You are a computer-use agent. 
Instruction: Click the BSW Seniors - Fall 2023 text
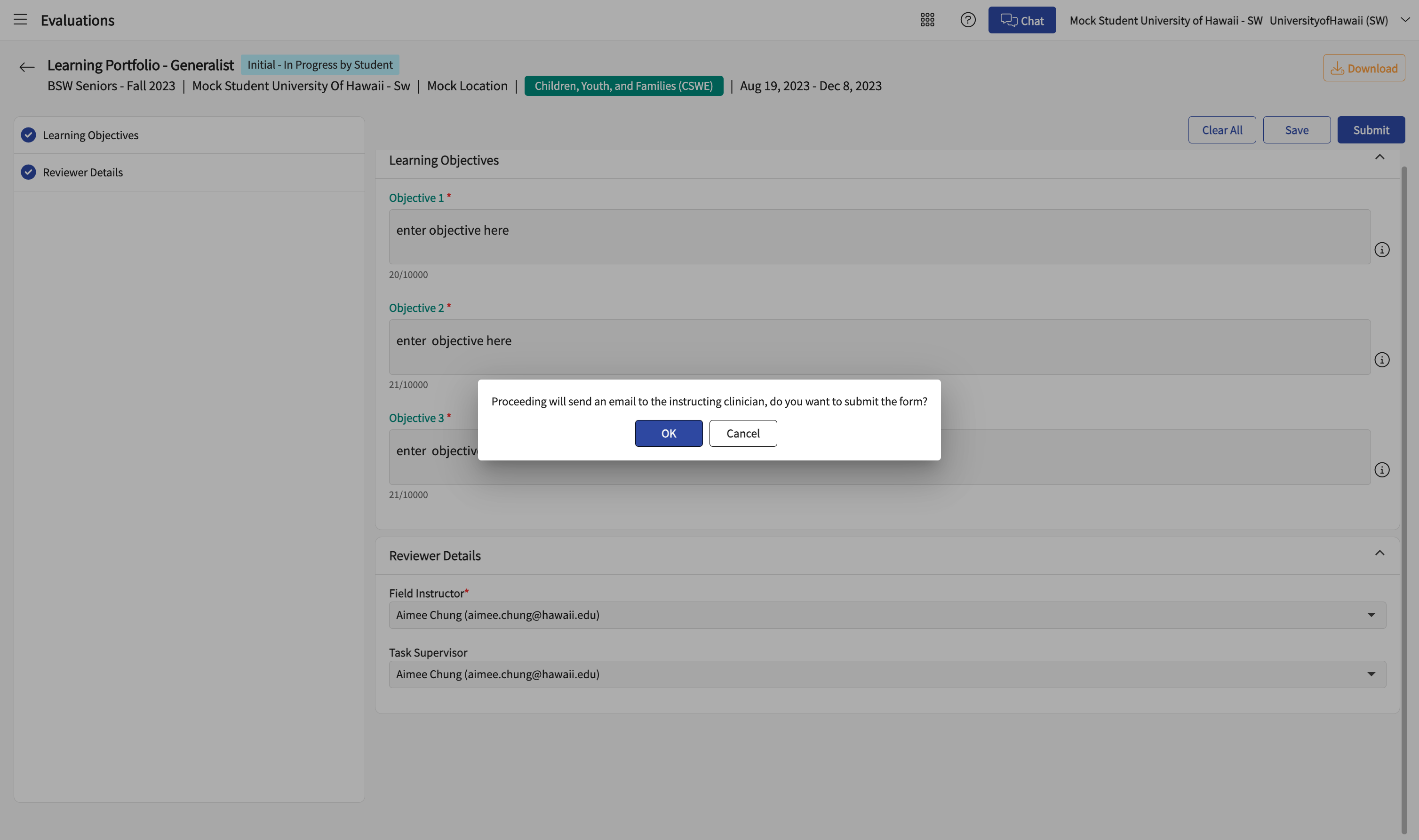pos(112,86)
